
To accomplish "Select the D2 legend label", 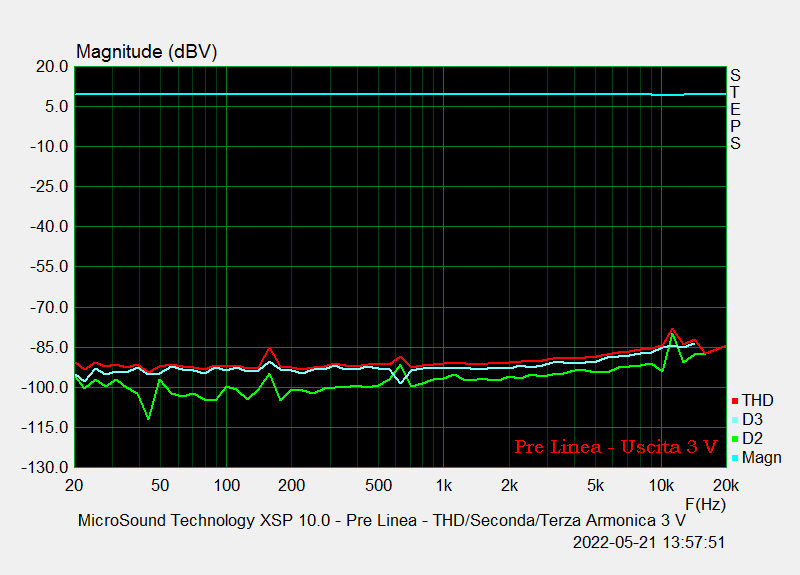I will pyautogui.click(x=753, y=438).
